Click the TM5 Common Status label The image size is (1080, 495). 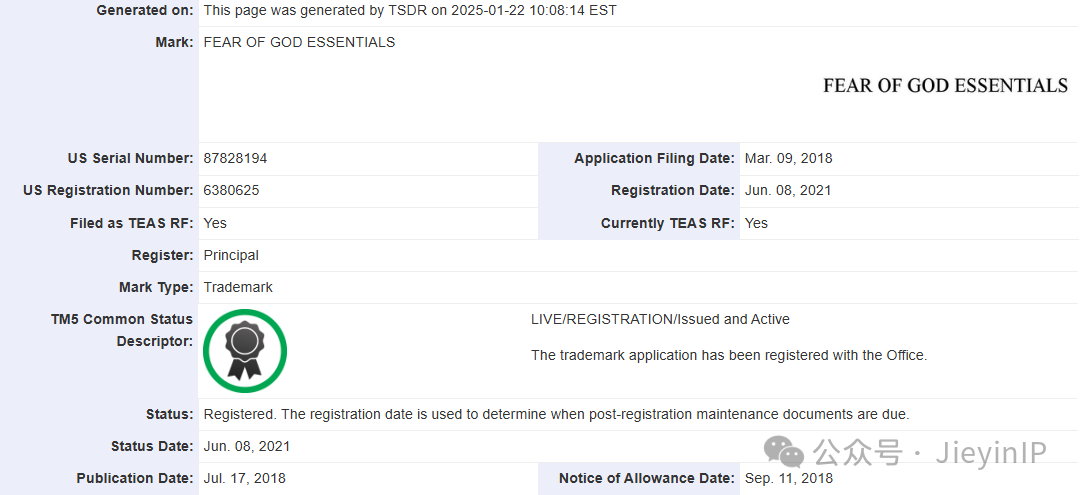pyautogui.click(x=122, y=319)
